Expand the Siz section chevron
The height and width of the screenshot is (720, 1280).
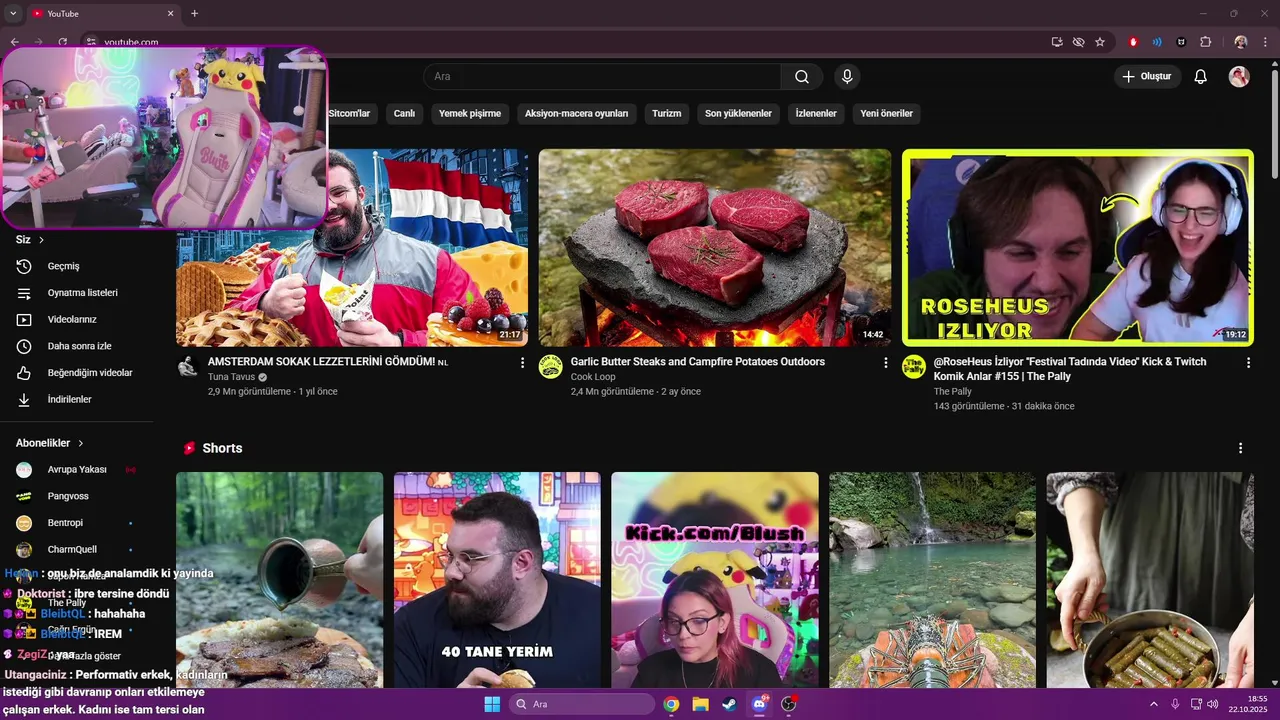(x=41, y=240)
